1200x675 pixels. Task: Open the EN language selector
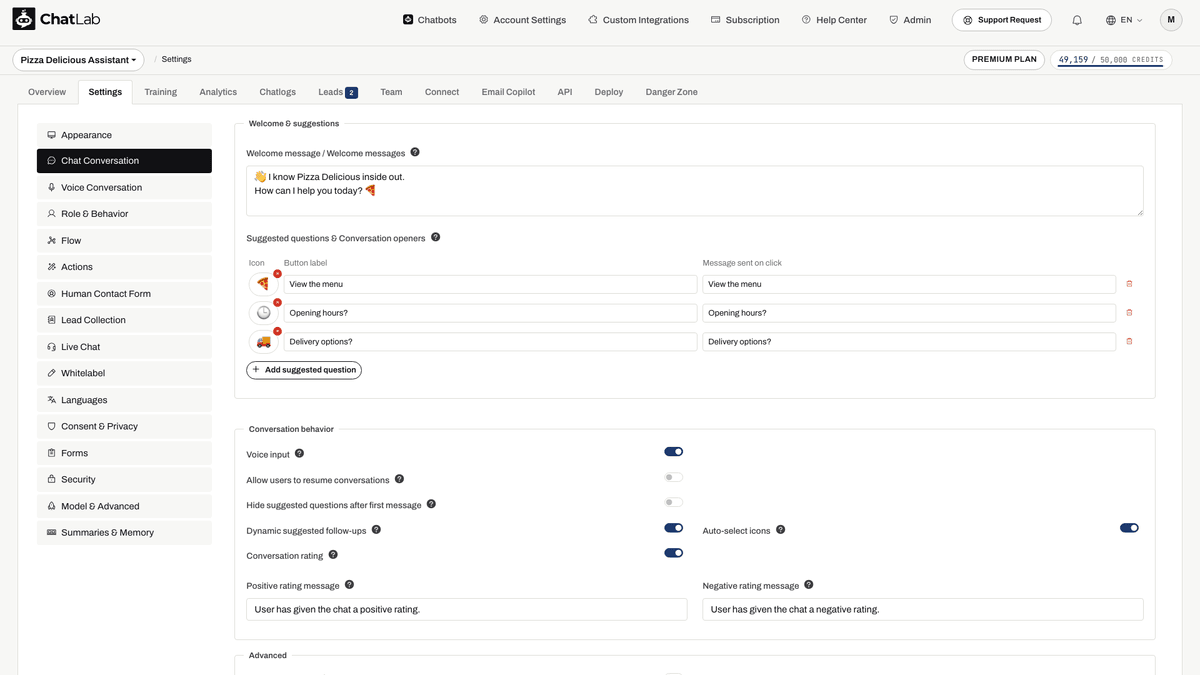click(x=1124, y=20)
